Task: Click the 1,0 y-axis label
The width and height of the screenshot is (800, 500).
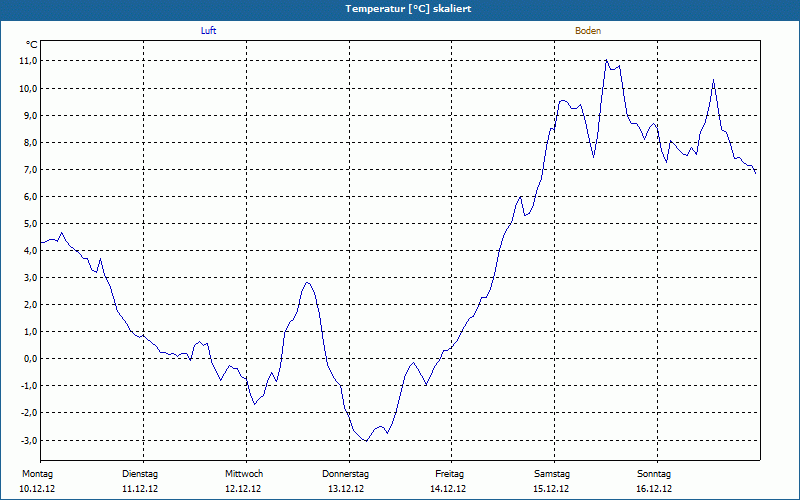Action: point(30,332)
